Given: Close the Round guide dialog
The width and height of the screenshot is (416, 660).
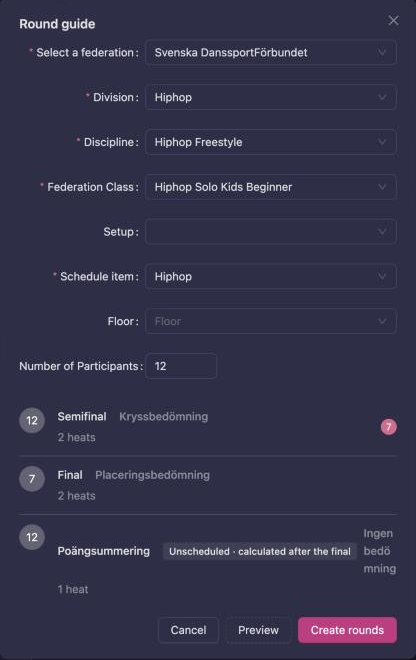Looking at the screenshot, I should [x=393, y=21].
